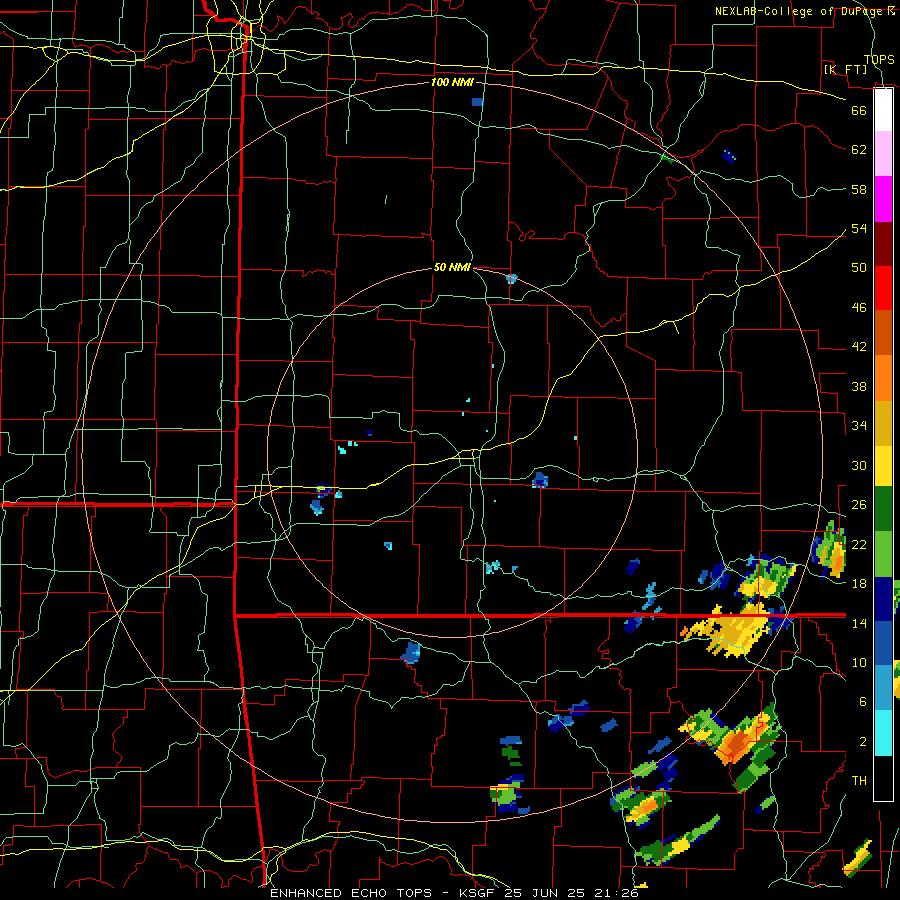Click the black TH legend swatch
Screen dimensions: 900x900
pos(883,778)
